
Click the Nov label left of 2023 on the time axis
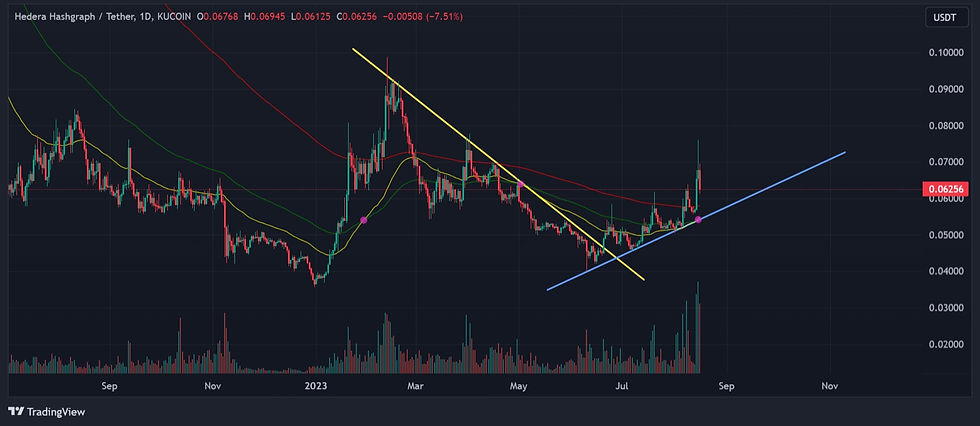[213, 387]
